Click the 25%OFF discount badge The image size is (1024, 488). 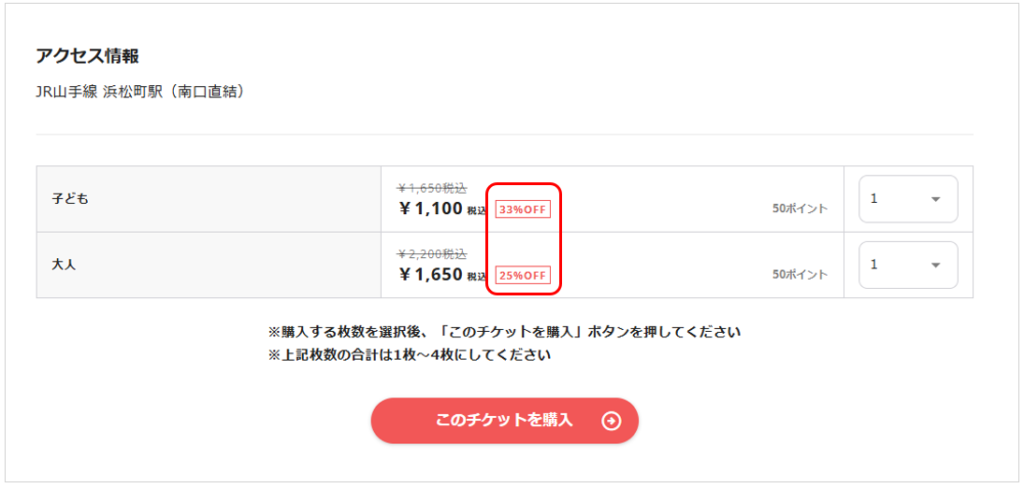coord(524,275)
